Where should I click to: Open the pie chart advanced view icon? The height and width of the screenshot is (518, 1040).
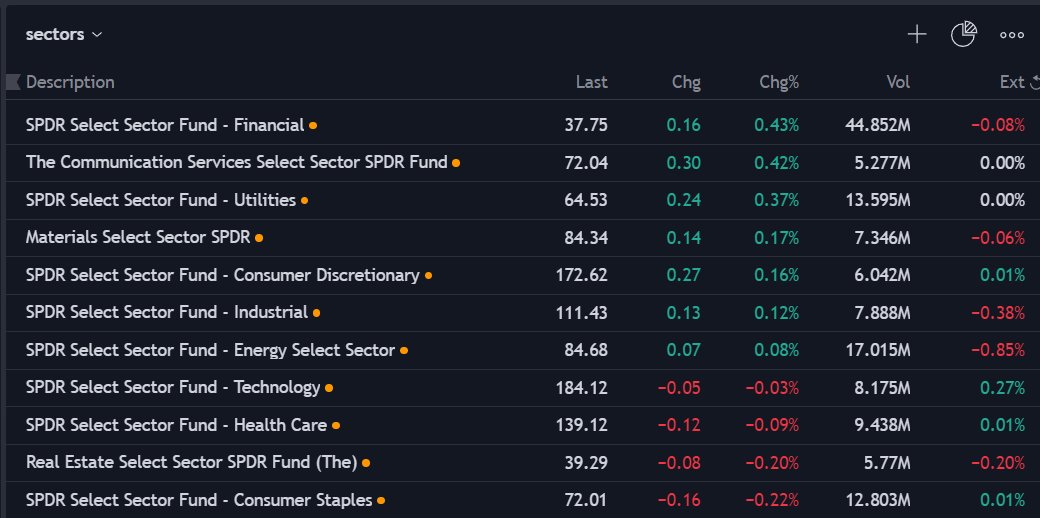[x=964, y=34]
